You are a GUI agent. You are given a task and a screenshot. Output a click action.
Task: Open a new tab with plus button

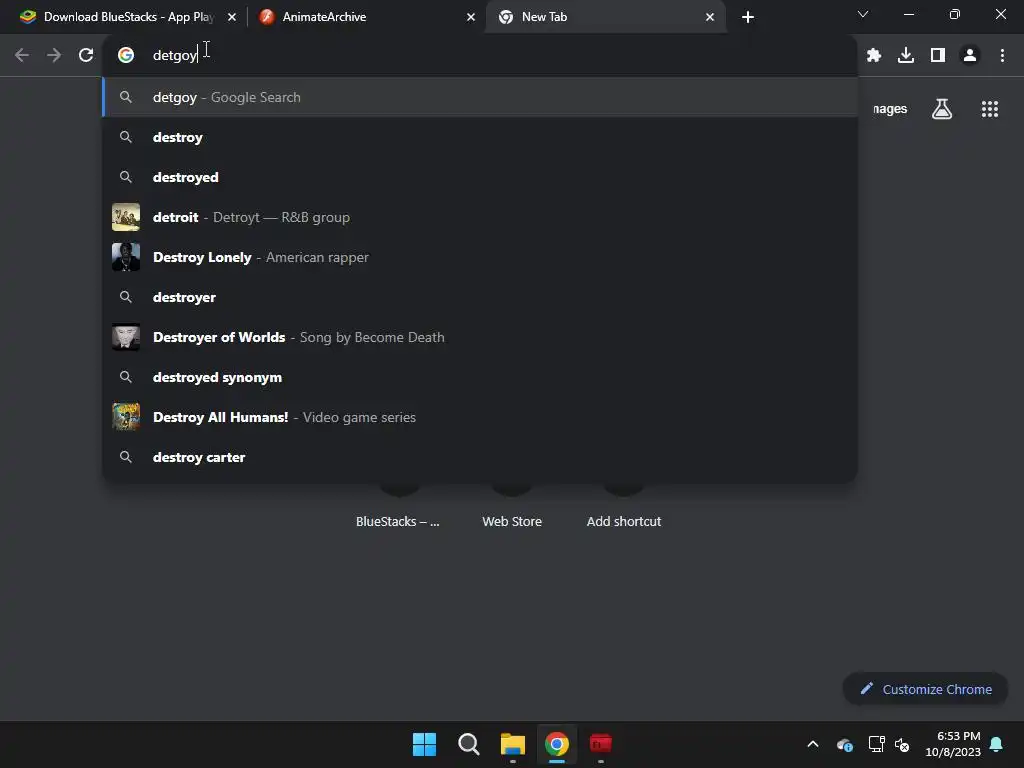point(748,17)
